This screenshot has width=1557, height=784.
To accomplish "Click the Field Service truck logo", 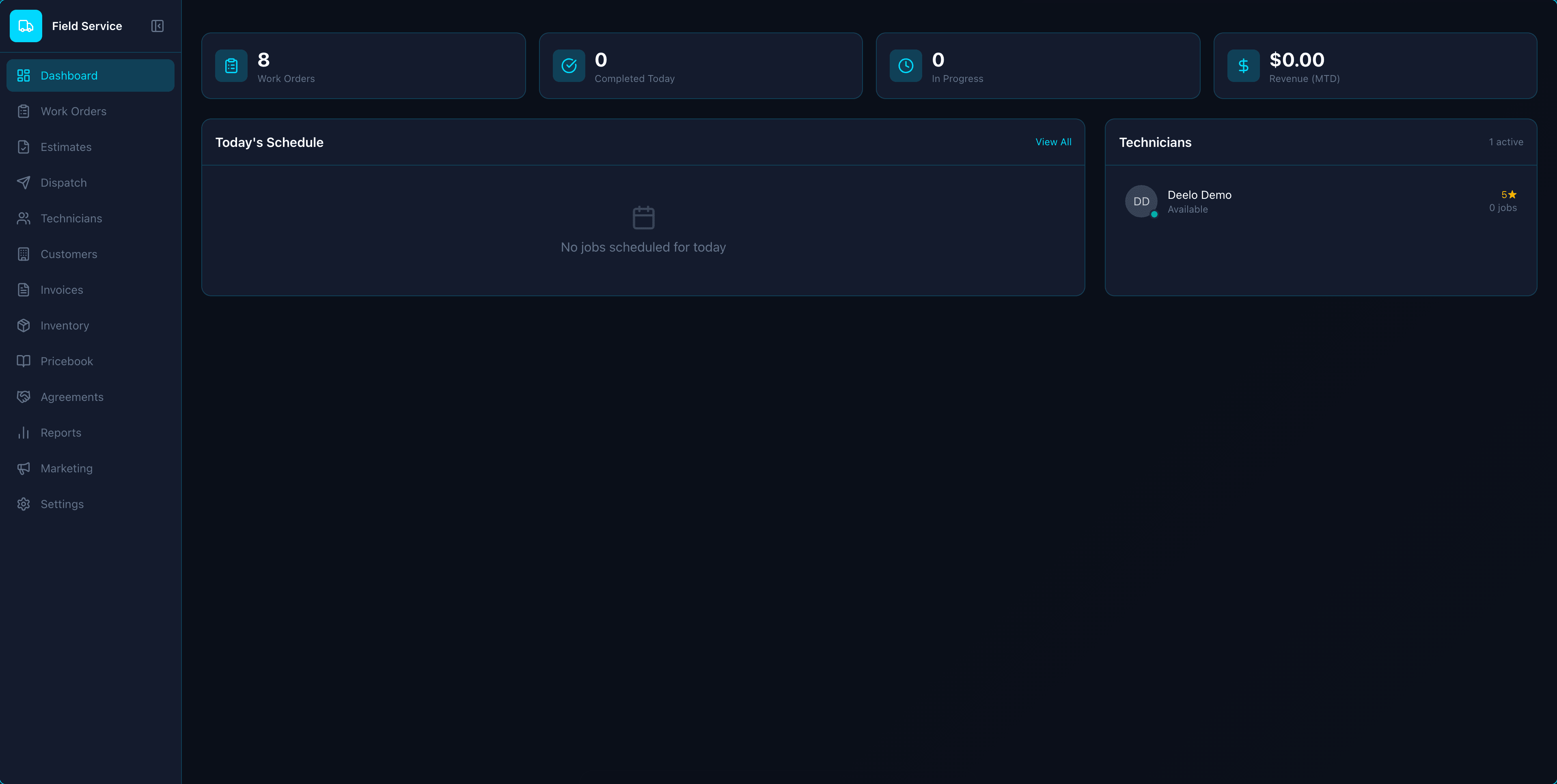I will click(x=26, y=26).
